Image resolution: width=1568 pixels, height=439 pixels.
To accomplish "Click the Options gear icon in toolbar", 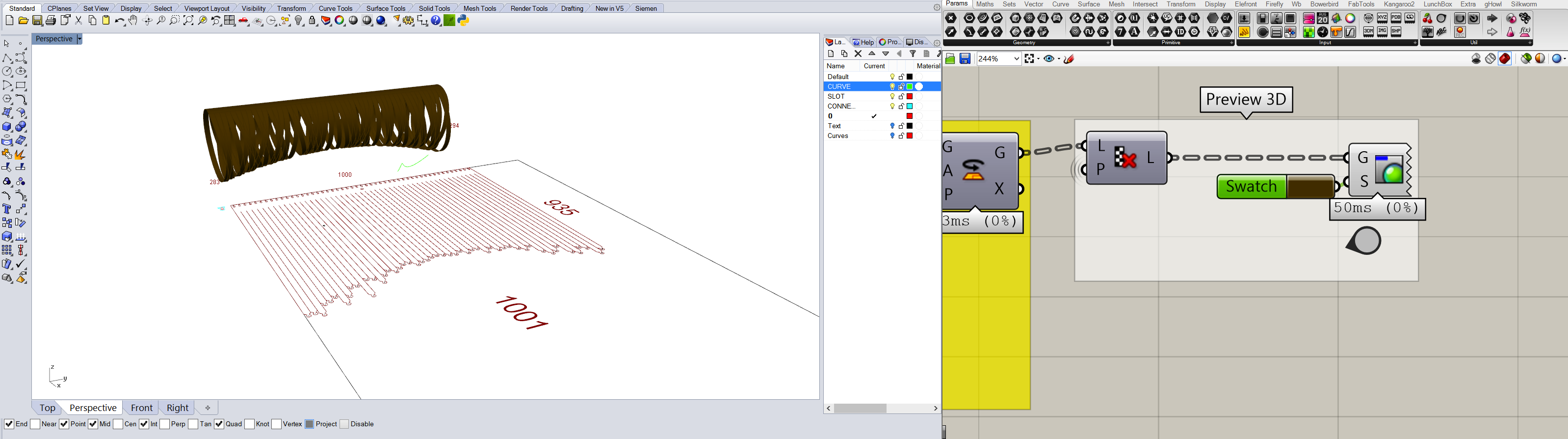I will pos(408,21).
